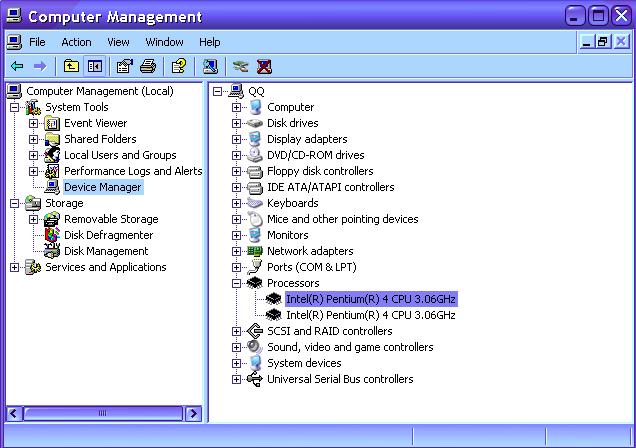The height and width of the screenshot is (448, 636).
Task: Open the Action menu
Action: 76,42
